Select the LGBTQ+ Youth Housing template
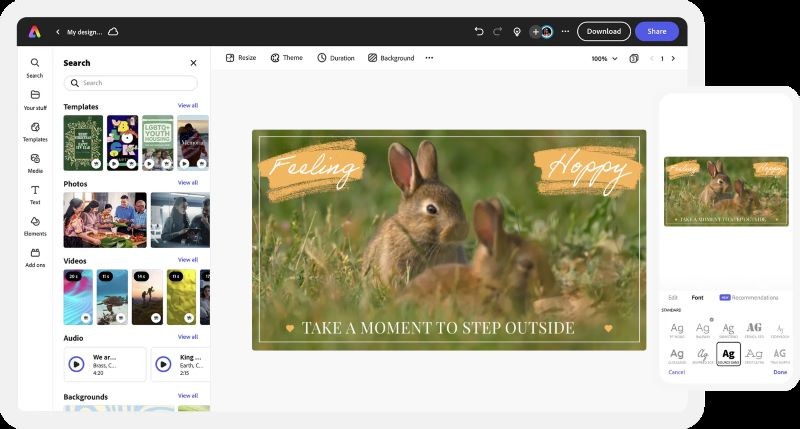 pos(158,143)
